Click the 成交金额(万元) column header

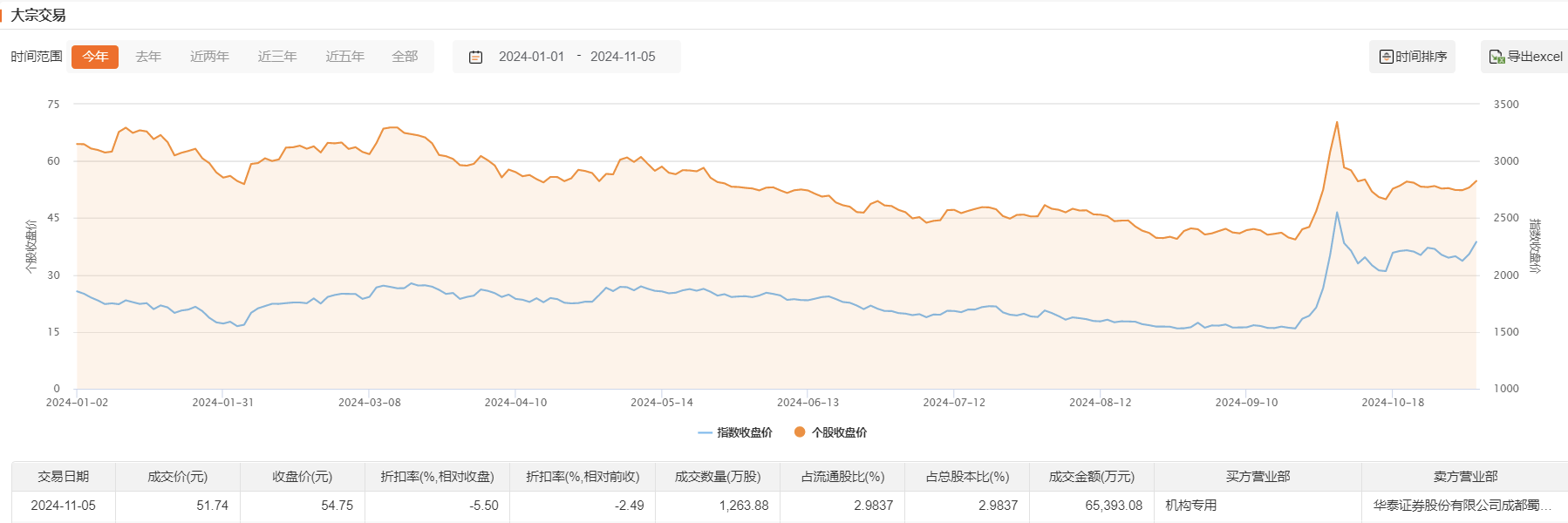(x=1091, y=477)
